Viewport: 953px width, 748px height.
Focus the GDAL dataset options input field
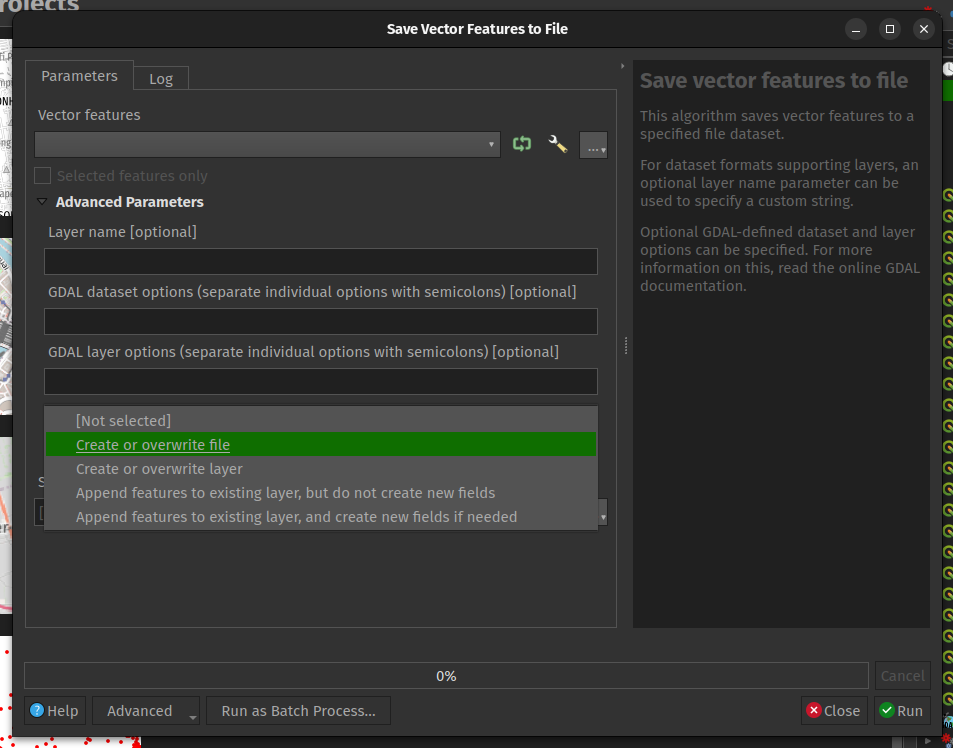[320, 322]
